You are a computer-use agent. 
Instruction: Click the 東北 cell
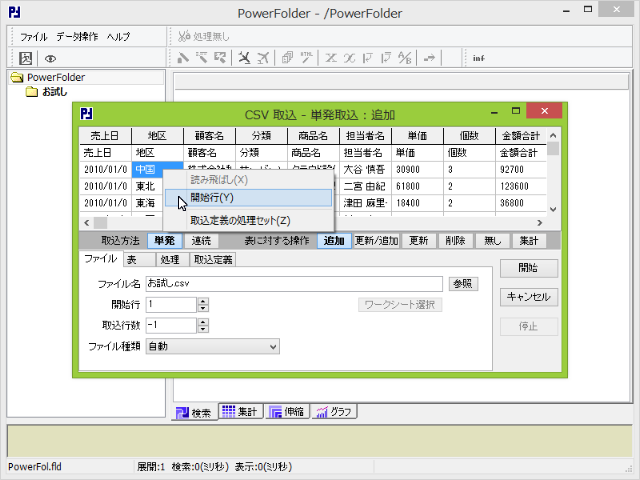point(147,187)
